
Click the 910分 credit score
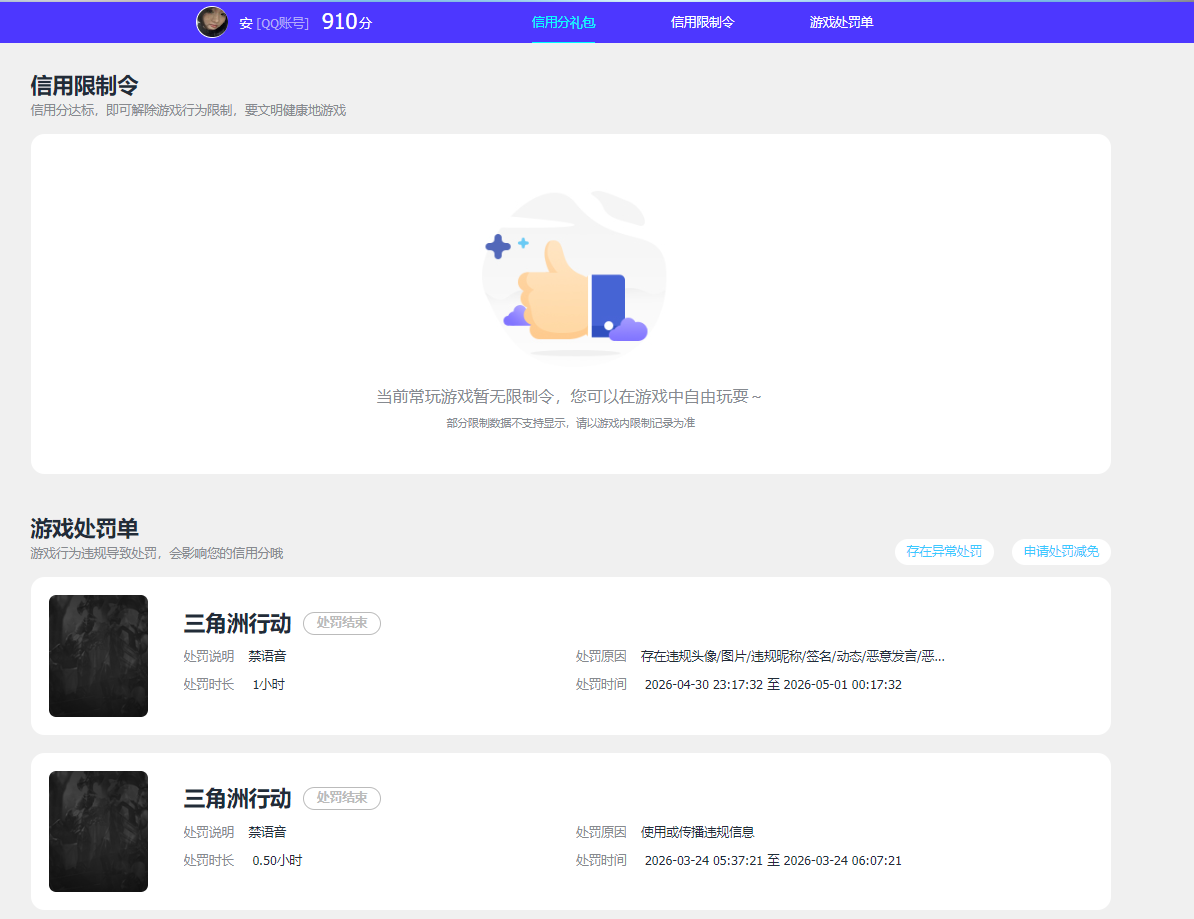(346, 22)
